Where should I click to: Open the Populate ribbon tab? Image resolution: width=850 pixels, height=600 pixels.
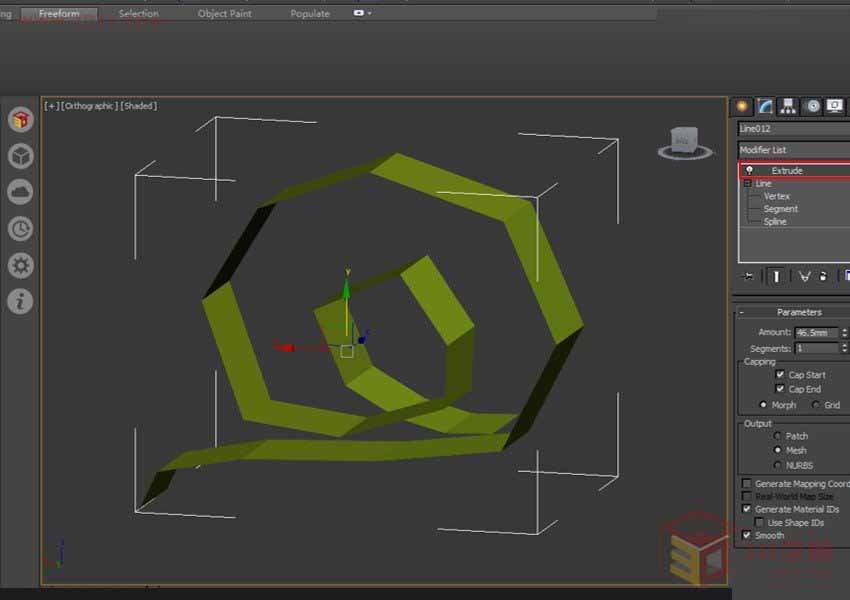310,14
